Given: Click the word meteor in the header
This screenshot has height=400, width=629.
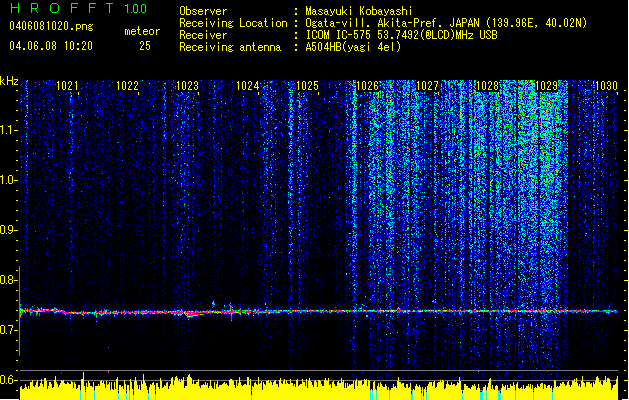Looking at the screenshot, I should click(x=142, y=31).
